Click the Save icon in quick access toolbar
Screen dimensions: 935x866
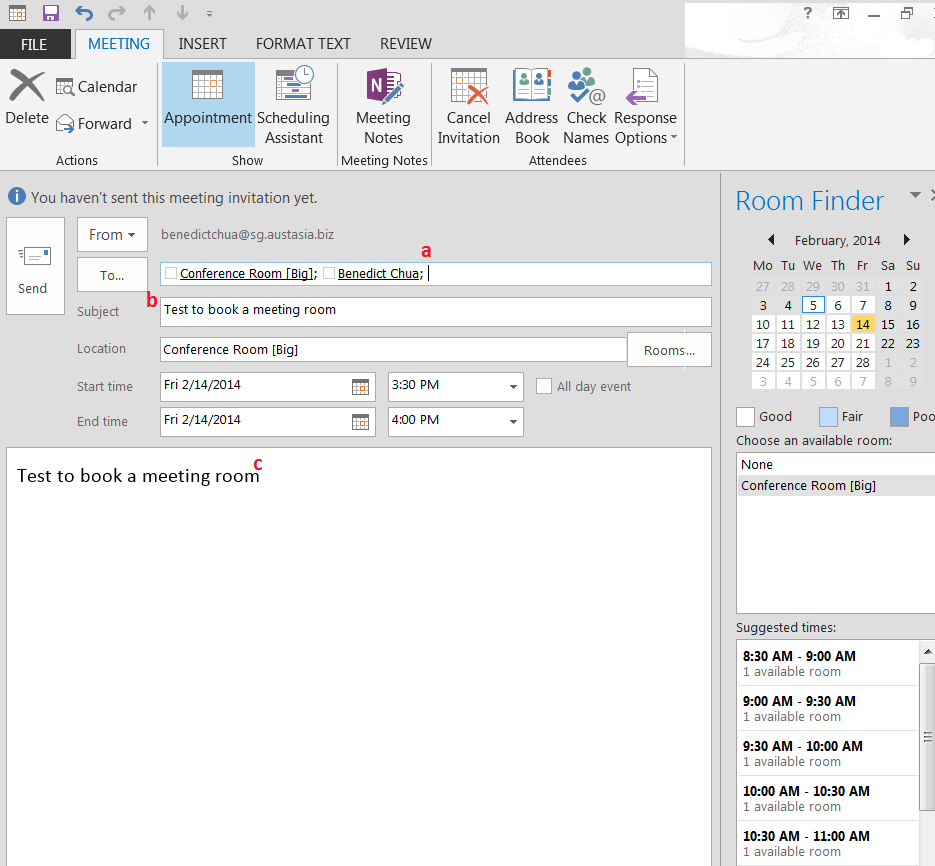coord(51,13)
